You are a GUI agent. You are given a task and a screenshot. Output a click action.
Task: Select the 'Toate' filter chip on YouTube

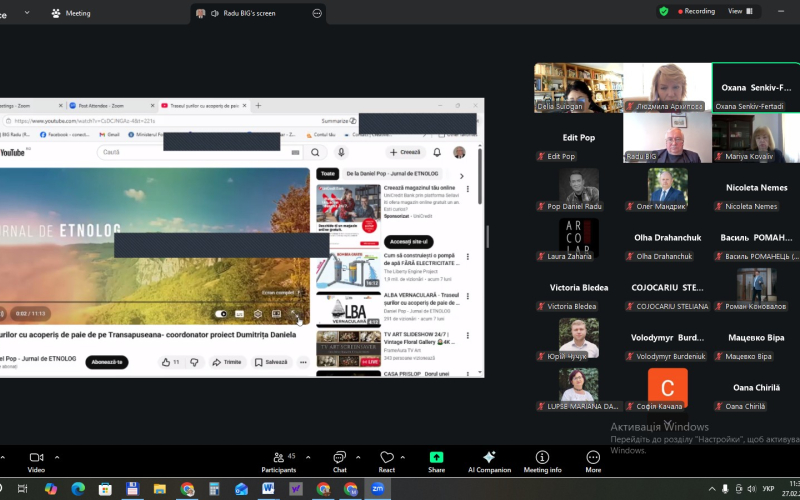point(327,173)
